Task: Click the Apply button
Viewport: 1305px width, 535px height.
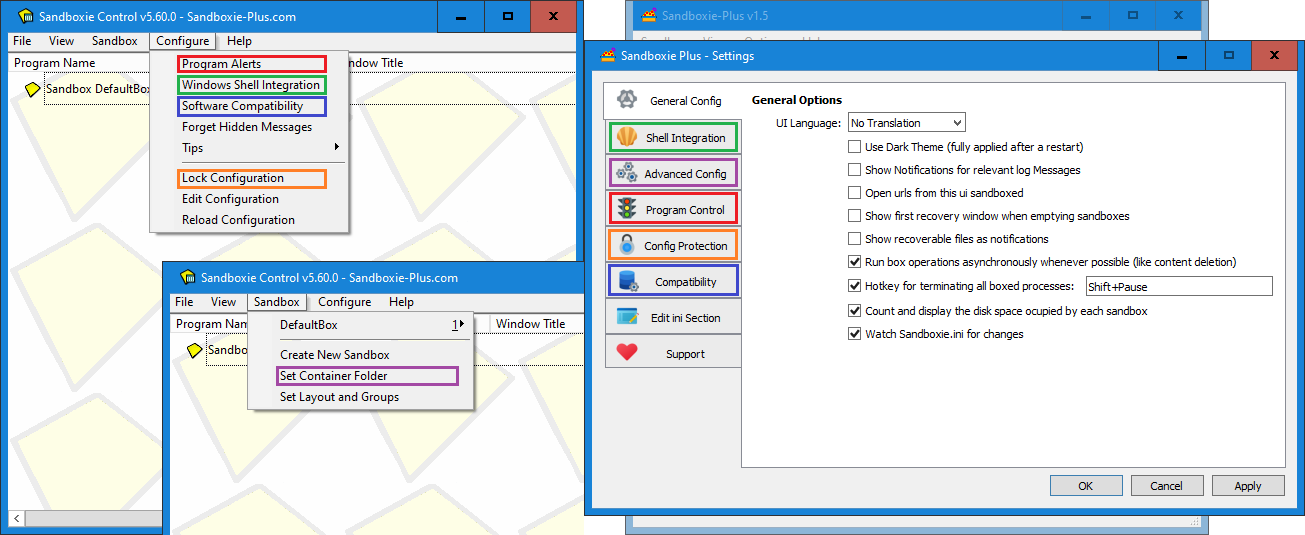Action: [1247, 486]
